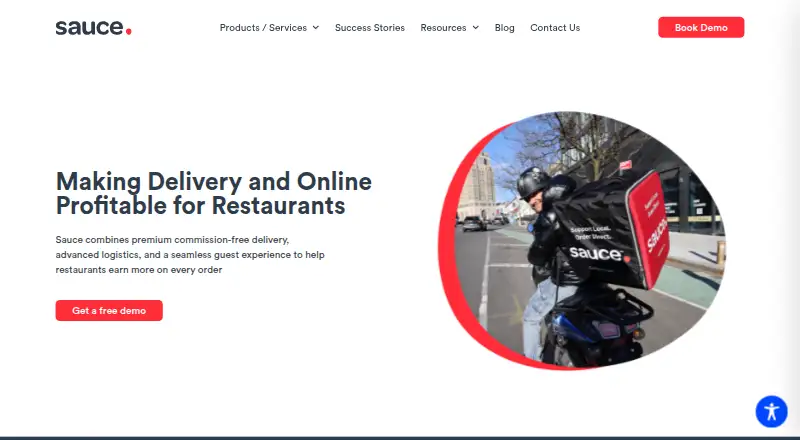This screenshot has width=800, height=440.
Task: Click the delivery rider hero image
Action: (x=582, y=240)
